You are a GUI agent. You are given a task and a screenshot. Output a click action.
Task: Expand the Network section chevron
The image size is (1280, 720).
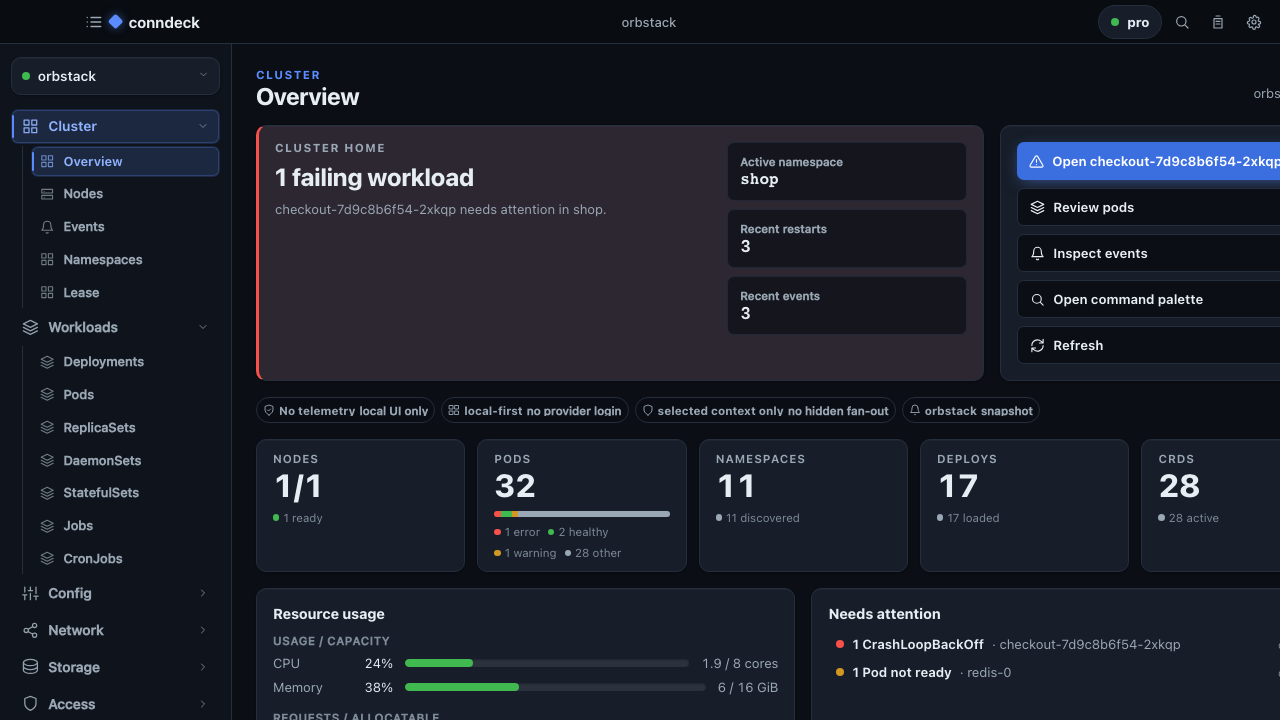click(203, 630)
